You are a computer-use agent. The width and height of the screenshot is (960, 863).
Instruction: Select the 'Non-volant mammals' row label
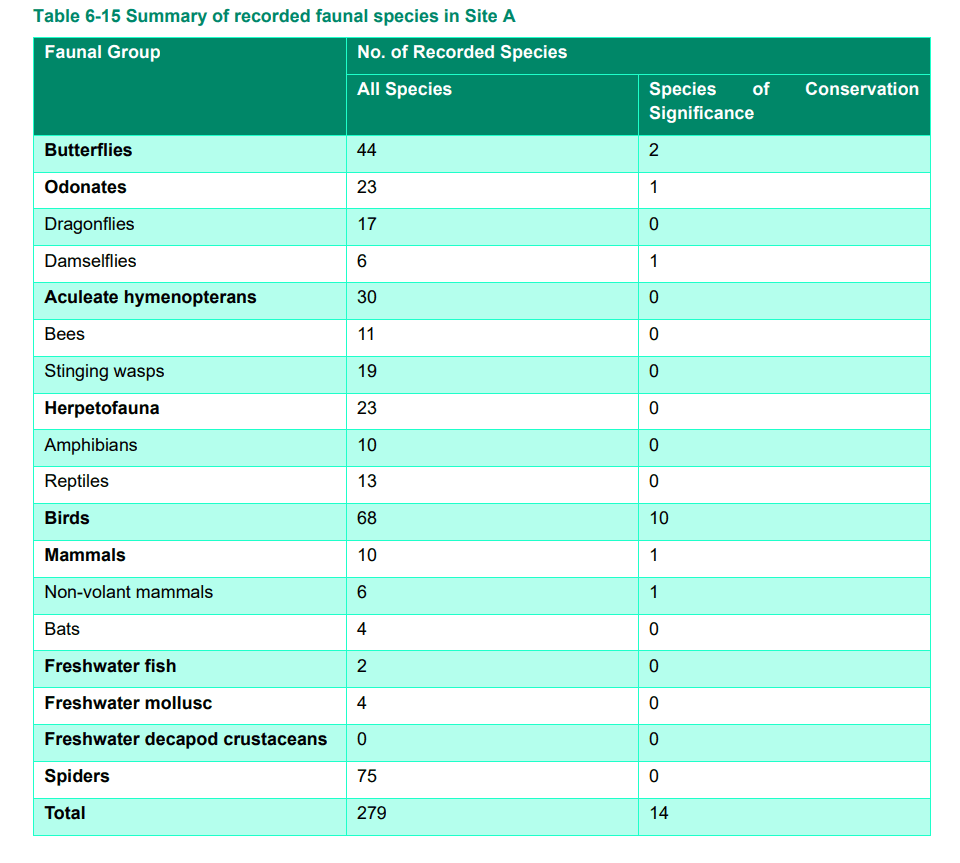[129, 592]
